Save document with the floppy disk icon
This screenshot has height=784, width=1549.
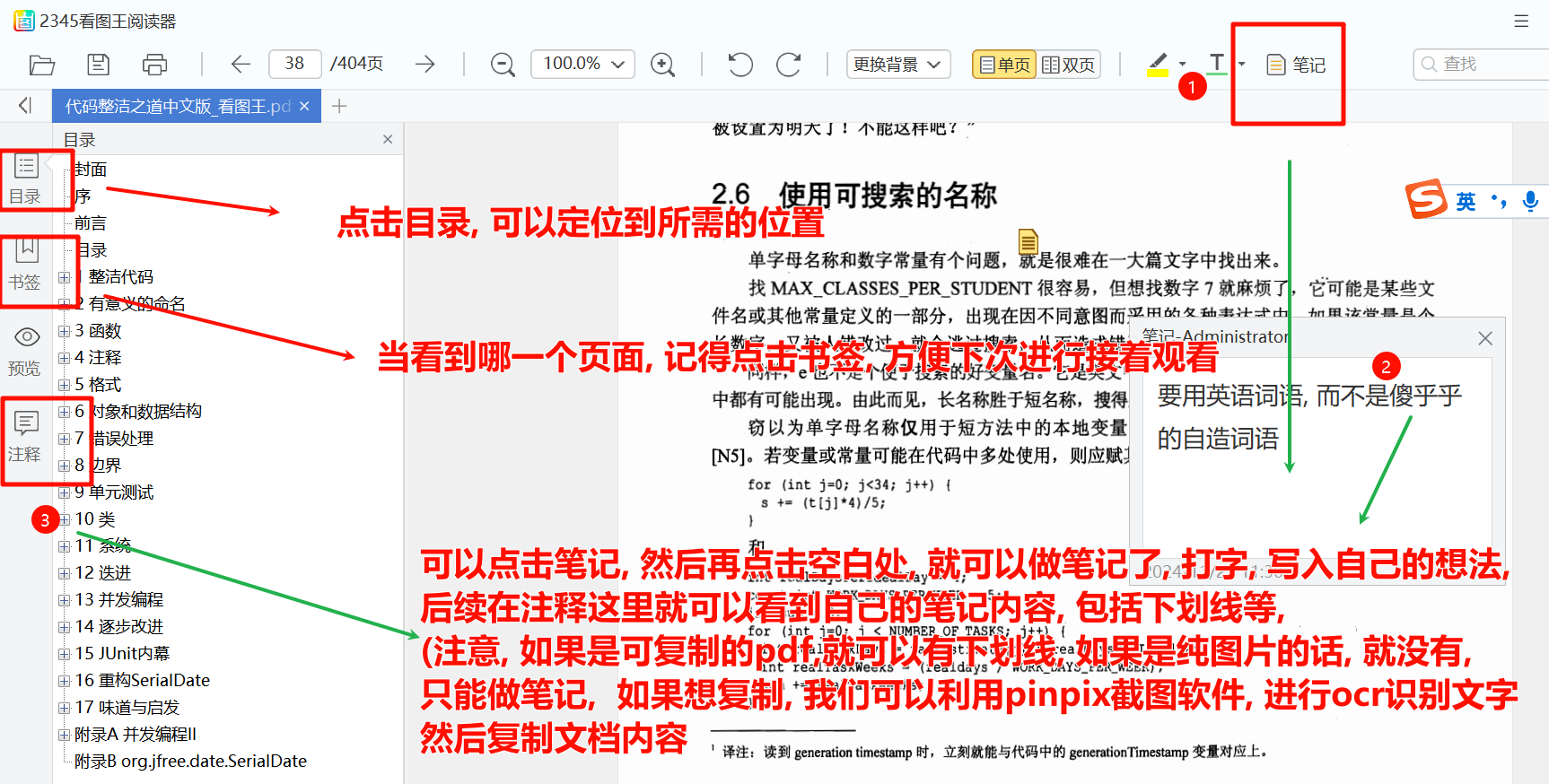98,65
